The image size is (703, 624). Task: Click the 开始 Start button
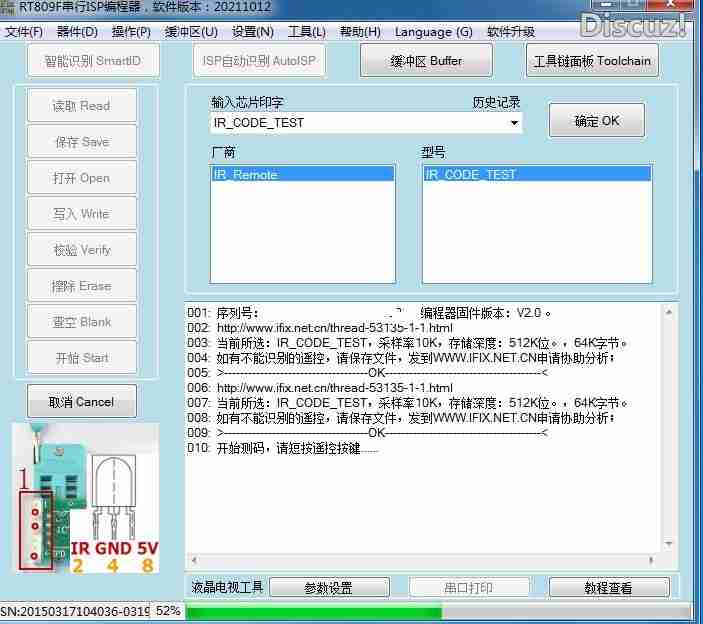click(x=82, y=358)
